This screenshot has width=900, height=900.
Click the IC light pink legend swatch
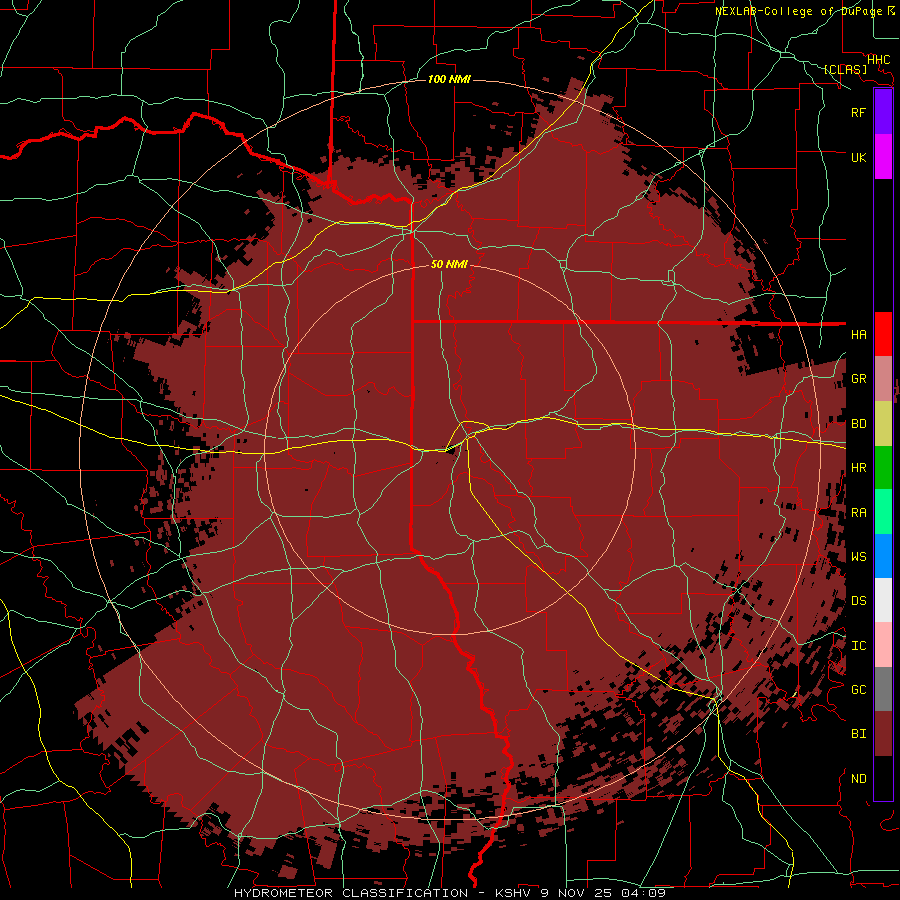click(883, 645)
